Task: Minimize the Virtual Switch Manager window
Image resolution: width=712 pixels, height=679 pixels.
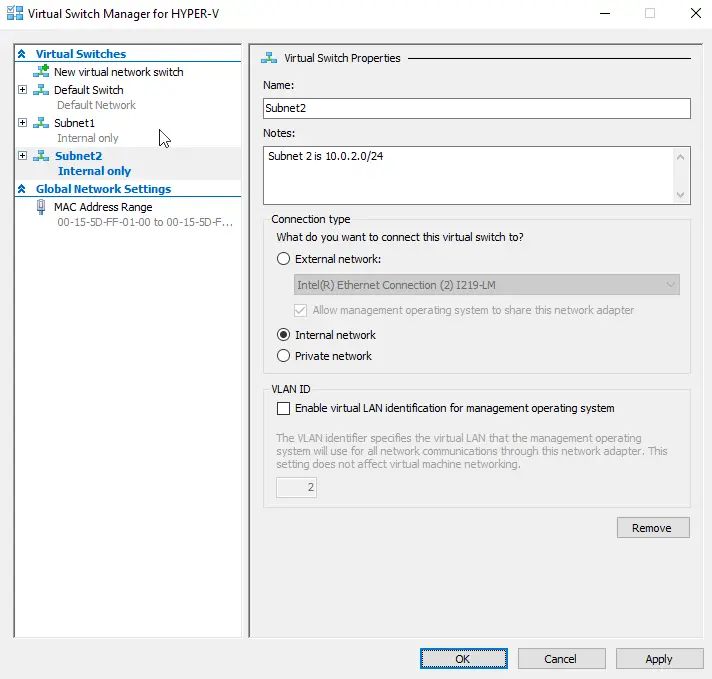Action: pyautogui.click(x=605, y=14)
